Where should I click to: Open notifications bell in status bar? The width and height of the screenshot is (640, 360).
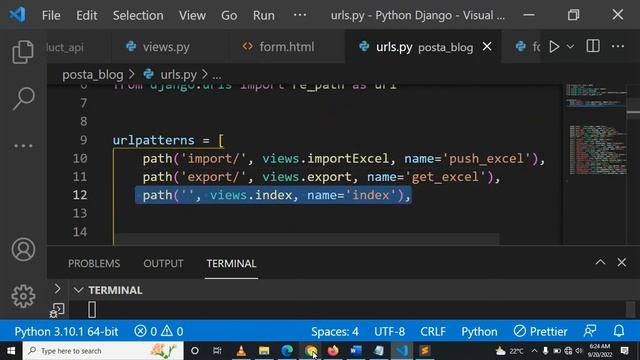(x=619, y=331)
